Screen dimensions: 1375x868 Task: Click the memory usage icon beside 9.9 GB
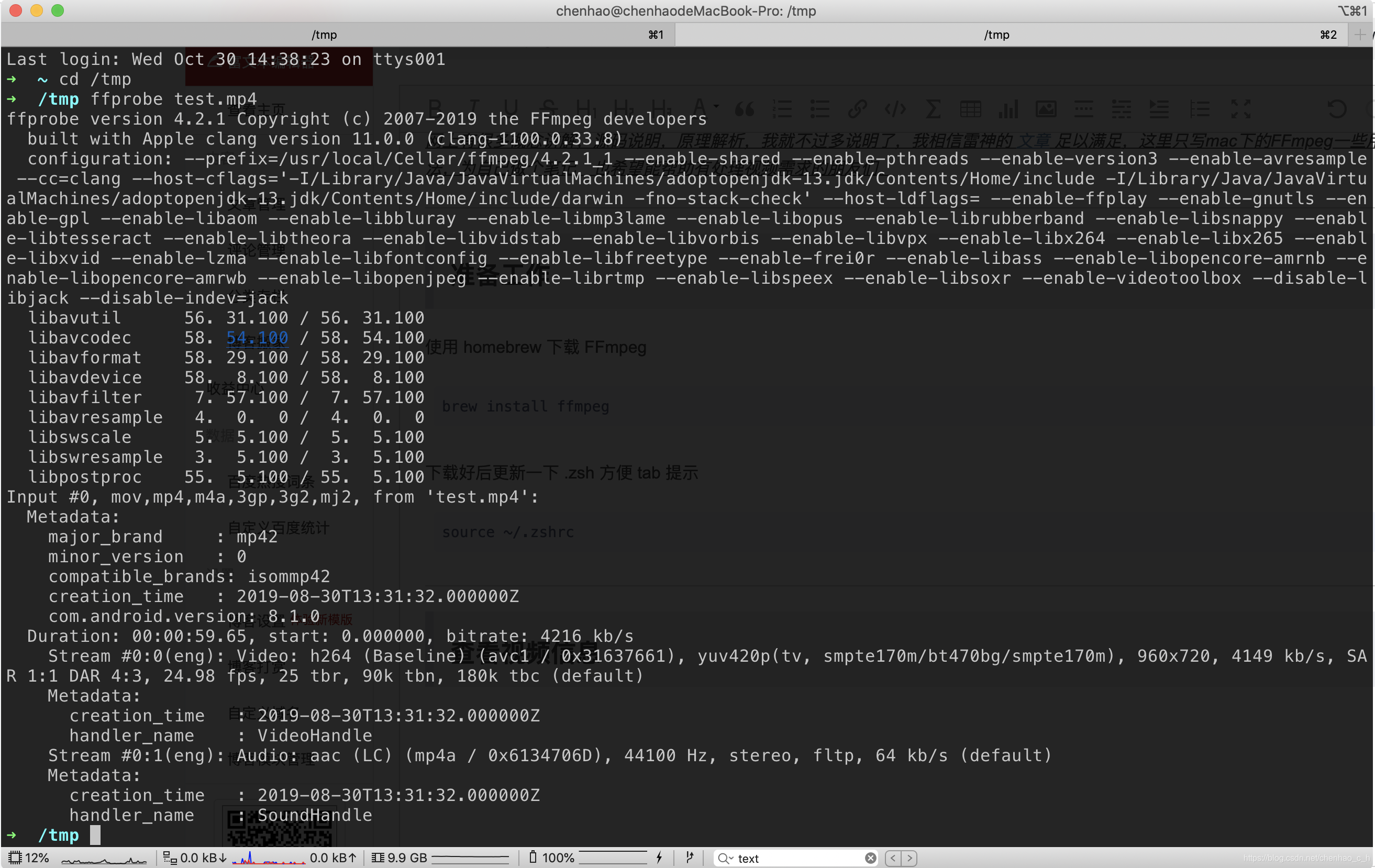pos(378,857)
